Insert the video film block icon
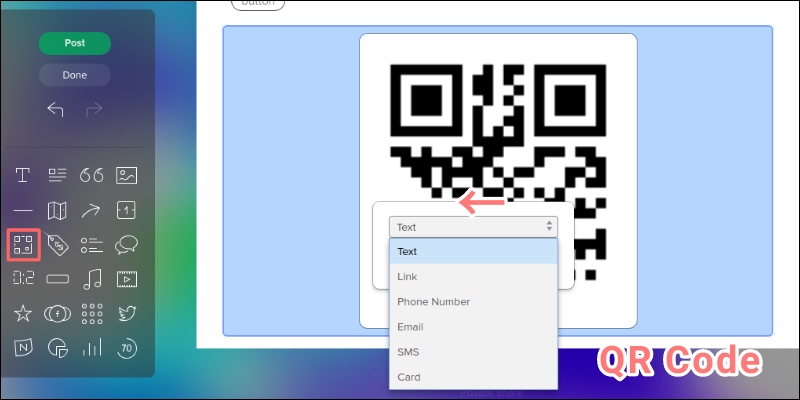Screen dimensions: 800x400 pyautogui.click(x=127, y=279)
